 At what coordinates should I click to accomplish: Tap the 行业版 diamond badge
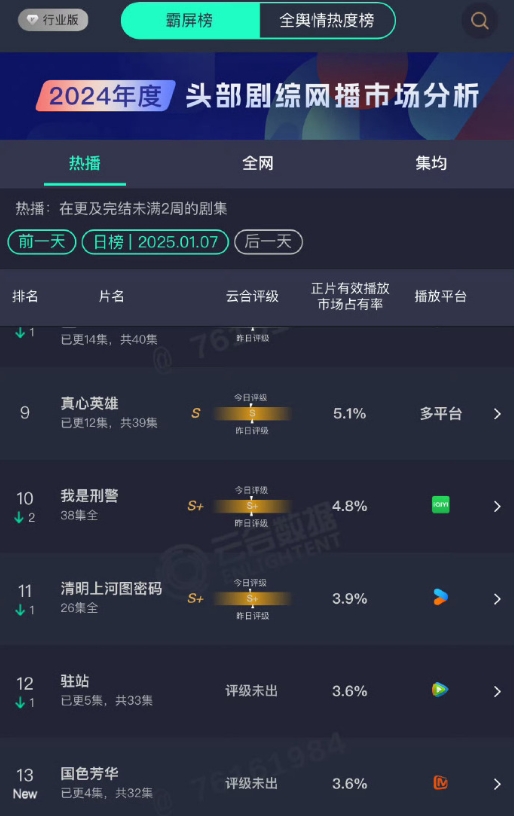53,20
